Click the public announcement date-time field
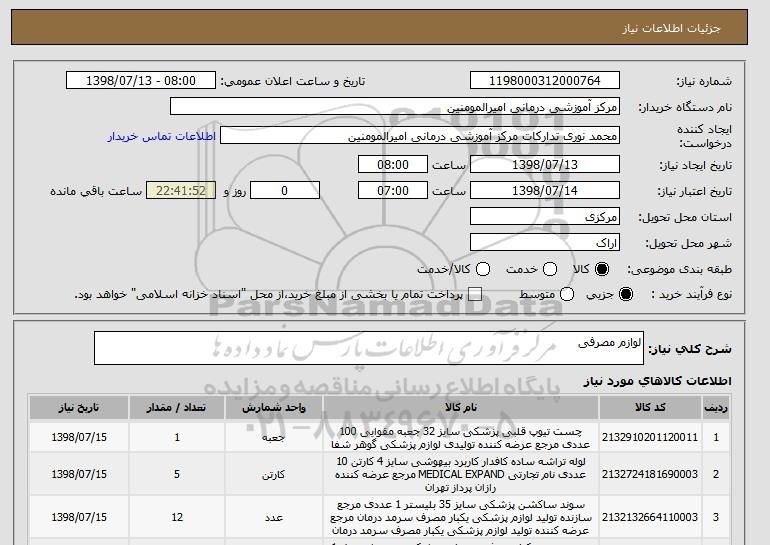 click(141, 81)
